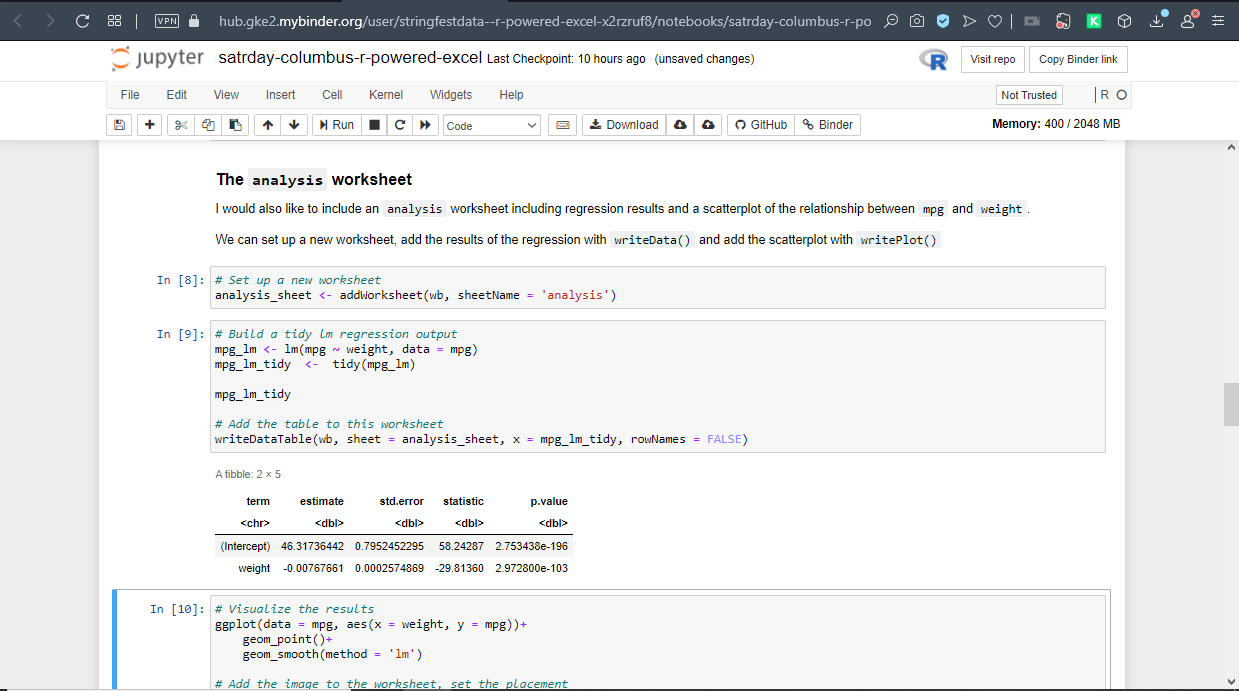
Task: Open the command palette keyboard icon
Action: pyautogui.click(x=562, y=125)
